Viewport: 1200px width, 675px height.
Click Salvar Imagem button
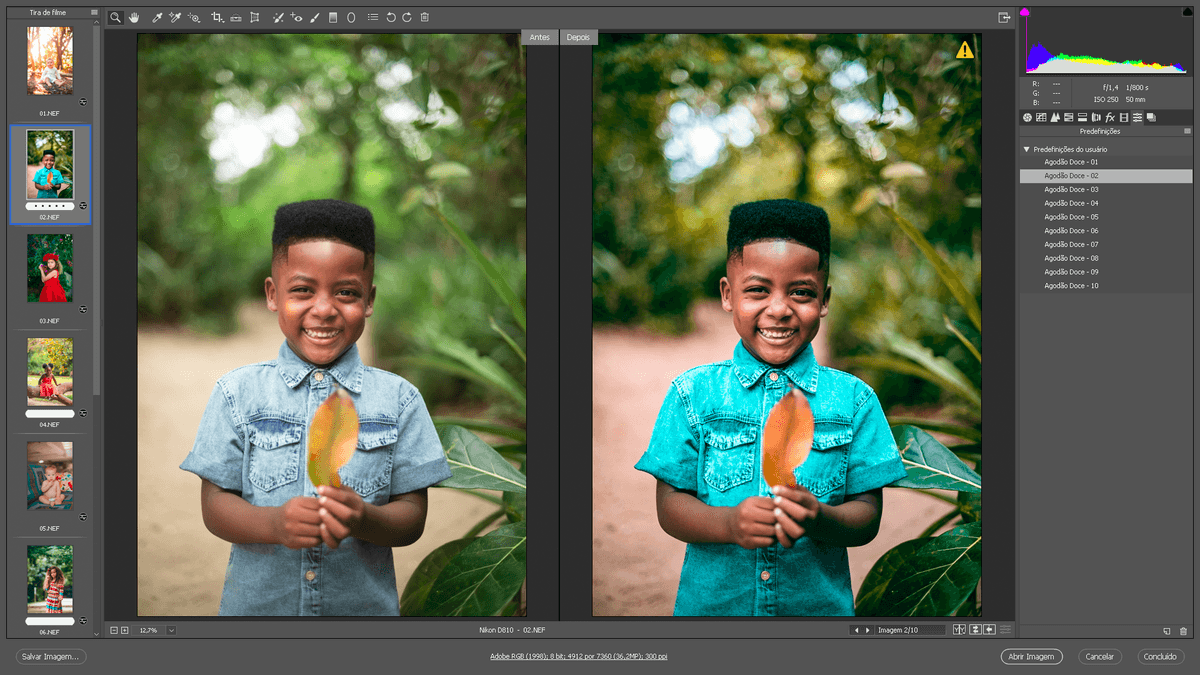coord(51,657)
